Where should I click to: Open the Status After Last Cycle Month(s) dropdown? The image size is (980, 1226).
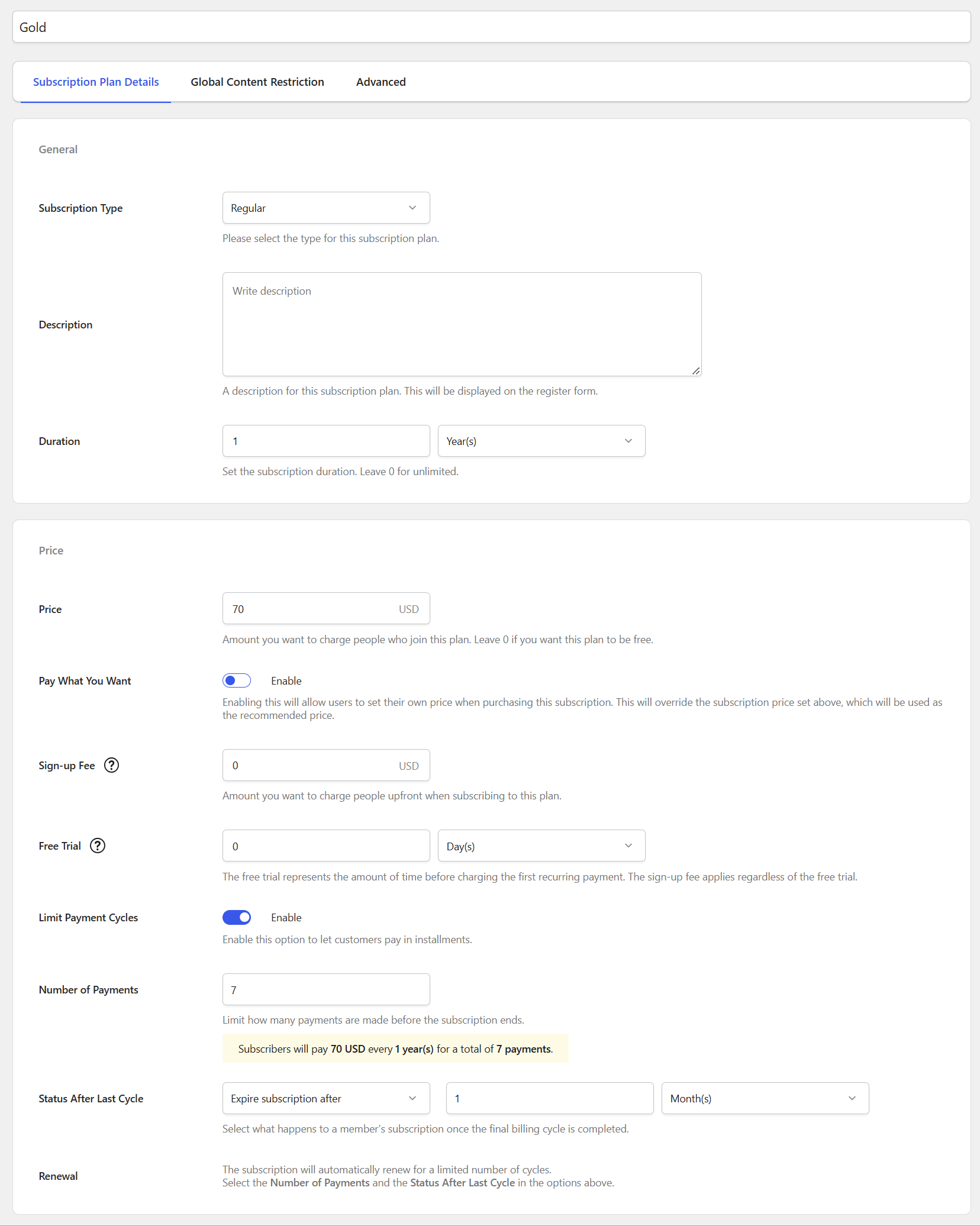(765, 1098)
